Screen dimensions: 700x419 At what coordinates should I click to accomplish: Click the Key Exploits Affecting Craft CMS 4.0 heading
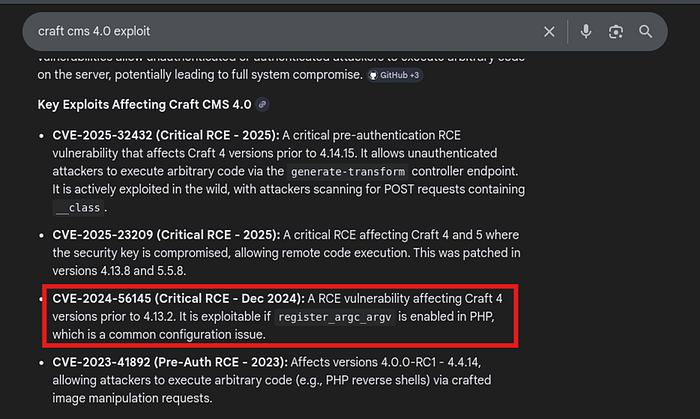144,104
